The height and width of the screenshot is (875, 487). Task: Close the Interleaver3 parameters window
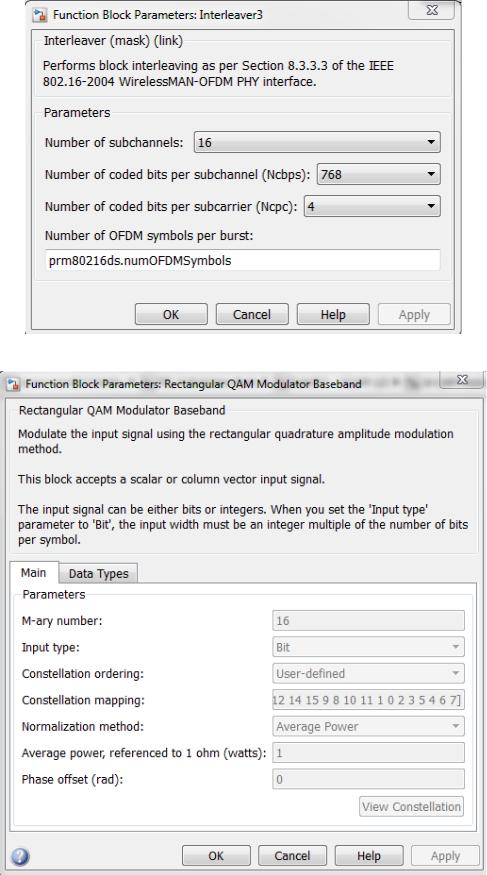432,9
